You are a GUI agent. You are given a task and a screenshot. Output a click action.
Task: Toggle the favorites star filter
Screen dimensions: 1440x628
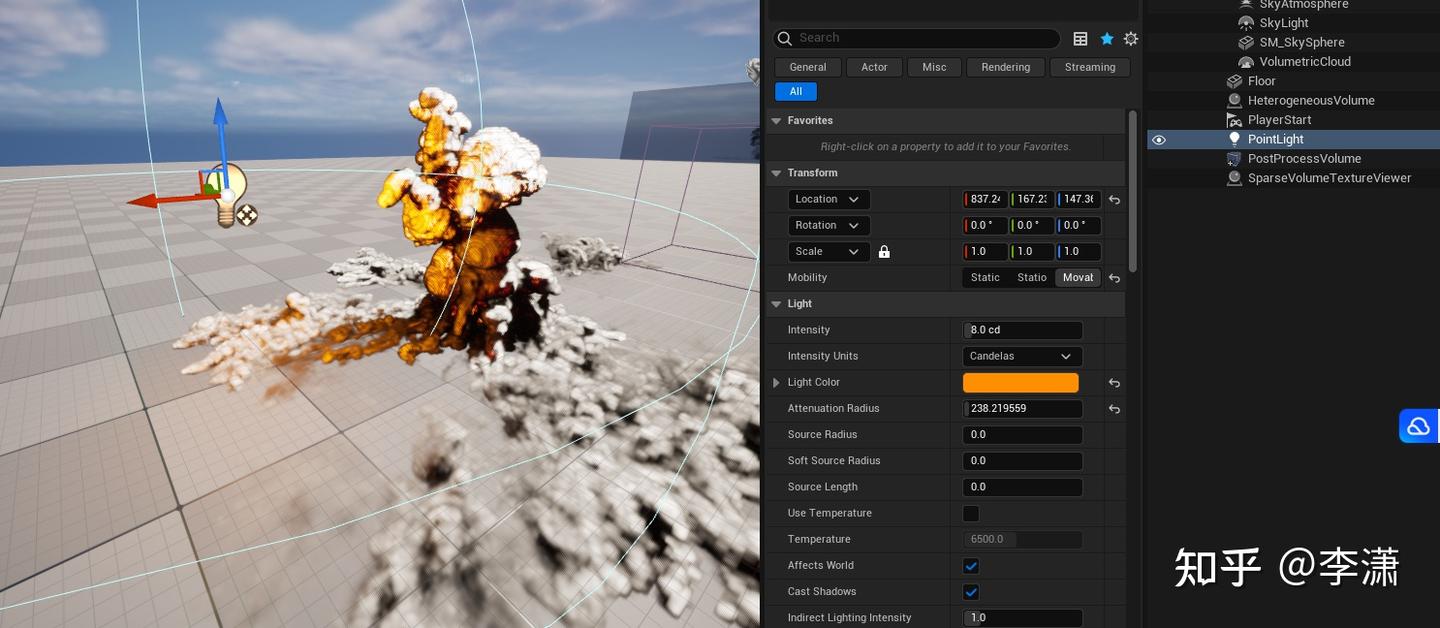(1106, 39)
